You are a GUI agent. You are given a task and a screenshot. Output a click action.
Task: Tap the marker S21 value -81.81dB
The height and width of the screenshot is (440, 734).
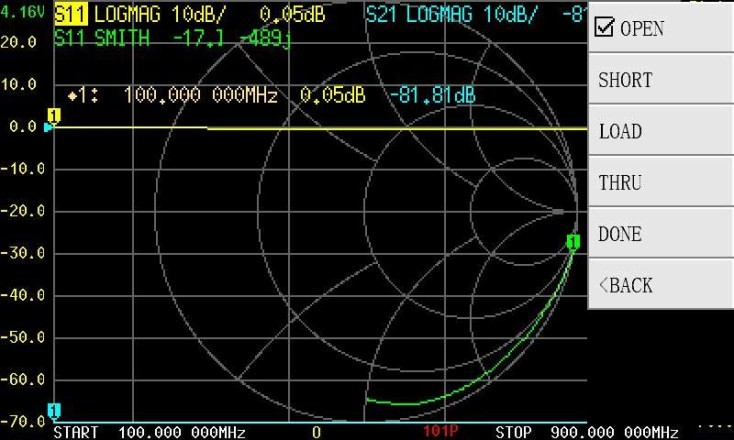pyautogui.click(x=433, y=95)
